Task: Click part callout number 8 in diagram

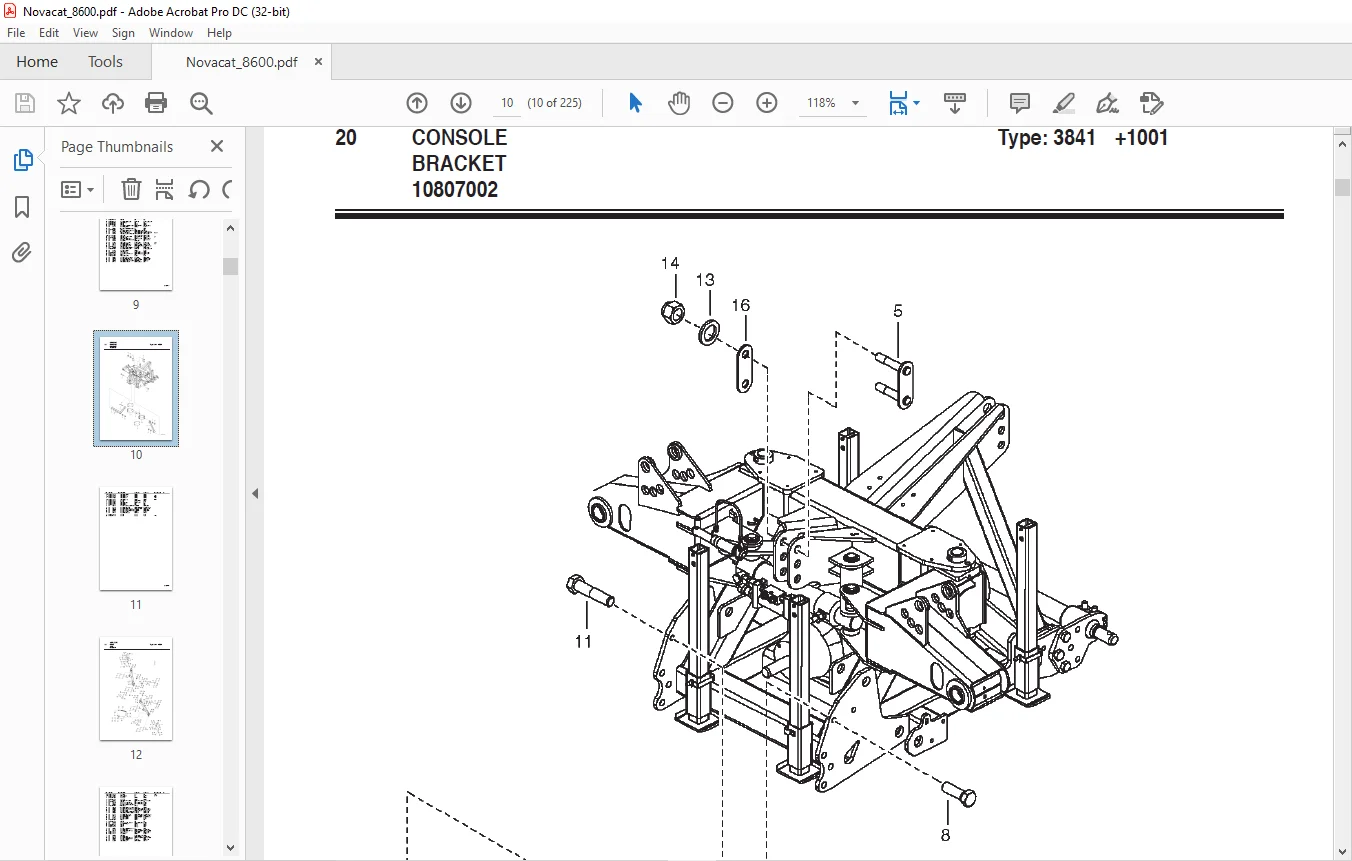Action: (945, 835)
